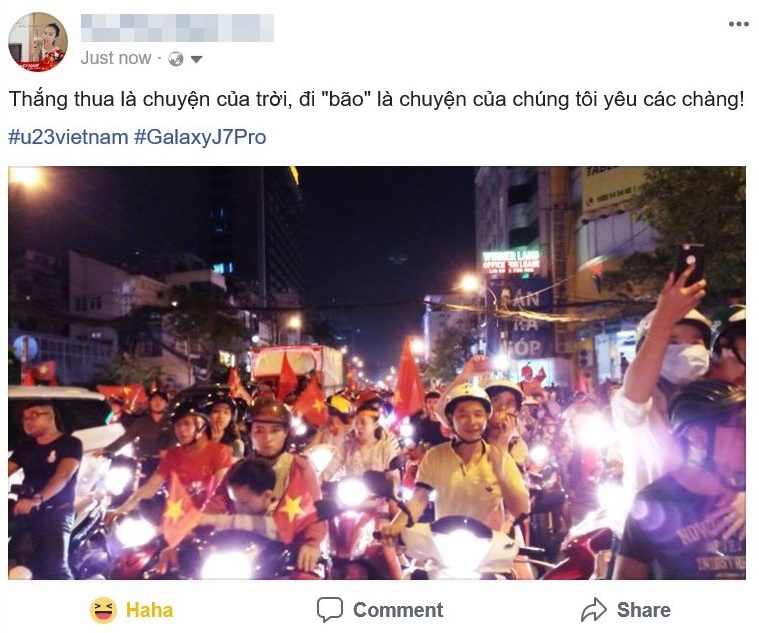
Task: Click the speech bubble comment icon
Action: 330,609
